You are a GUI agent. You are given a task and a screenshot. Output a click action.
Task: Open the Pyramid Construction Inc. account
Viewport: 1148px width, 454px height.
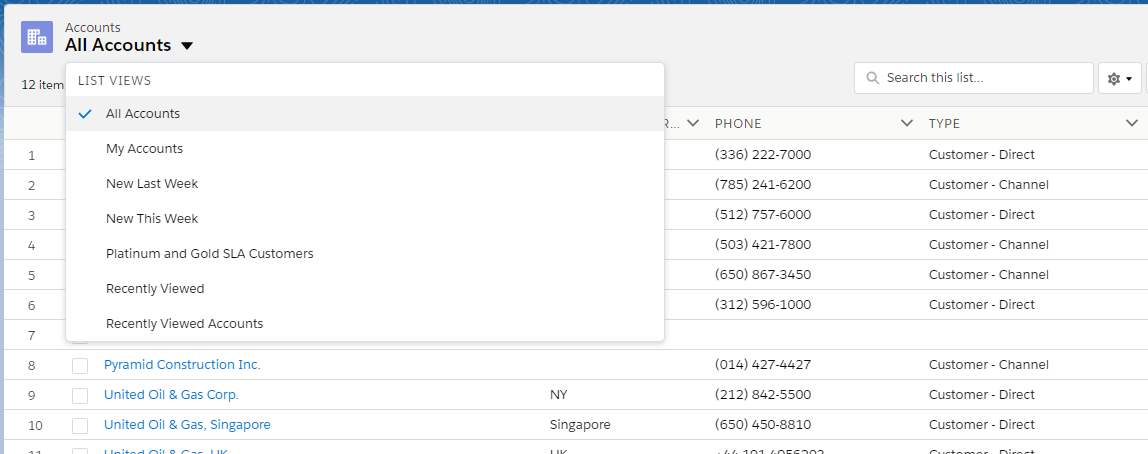pyautogui.click(x=182, y=365)
